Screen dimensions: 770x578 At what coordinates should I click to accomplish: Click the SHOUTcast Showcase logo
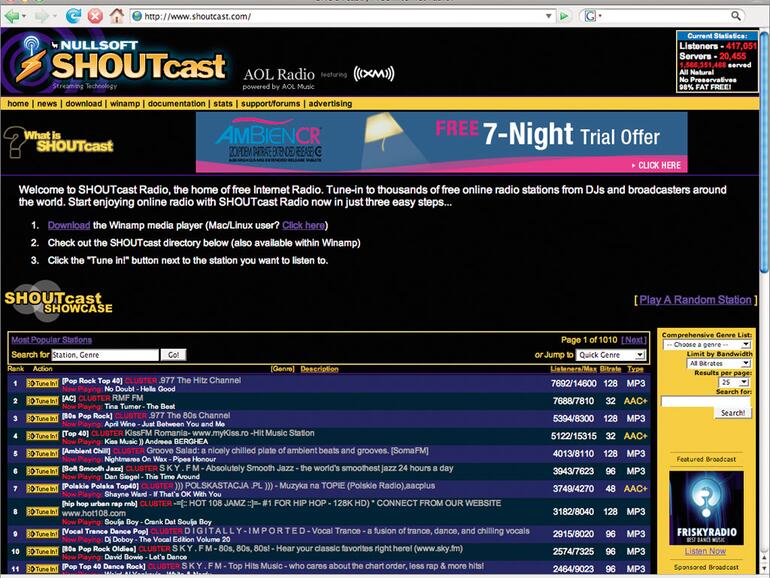[58, 301]
